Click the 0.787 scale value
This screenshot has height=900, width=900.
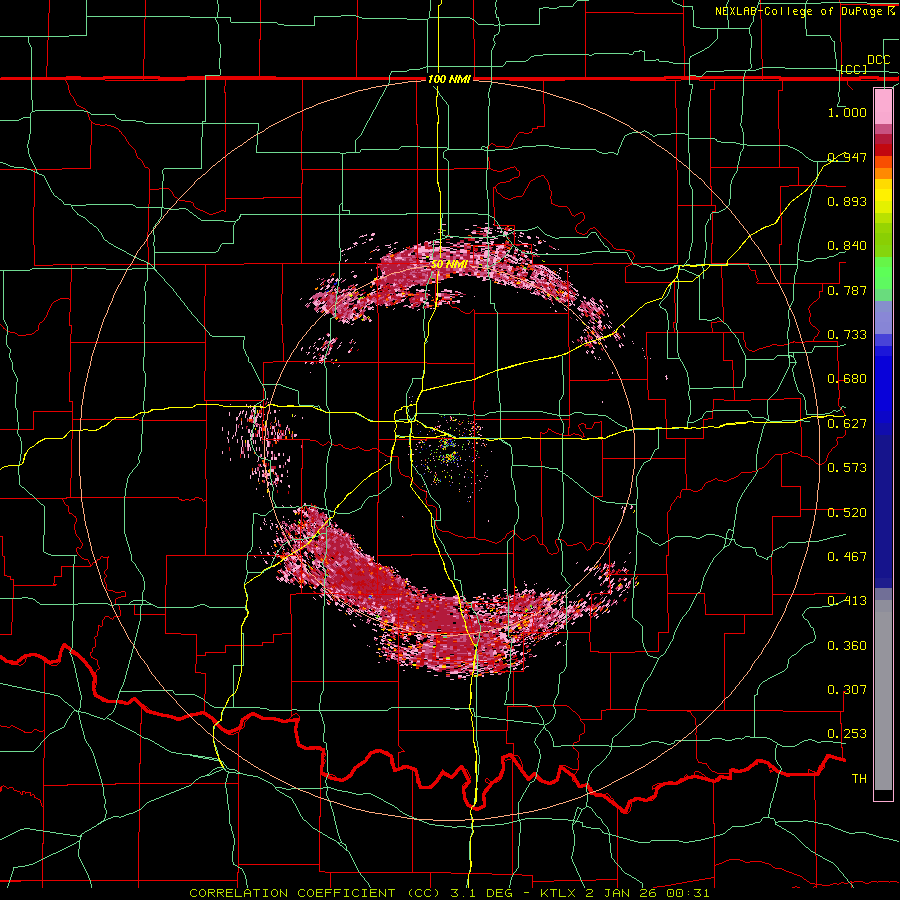coord(847,290)
